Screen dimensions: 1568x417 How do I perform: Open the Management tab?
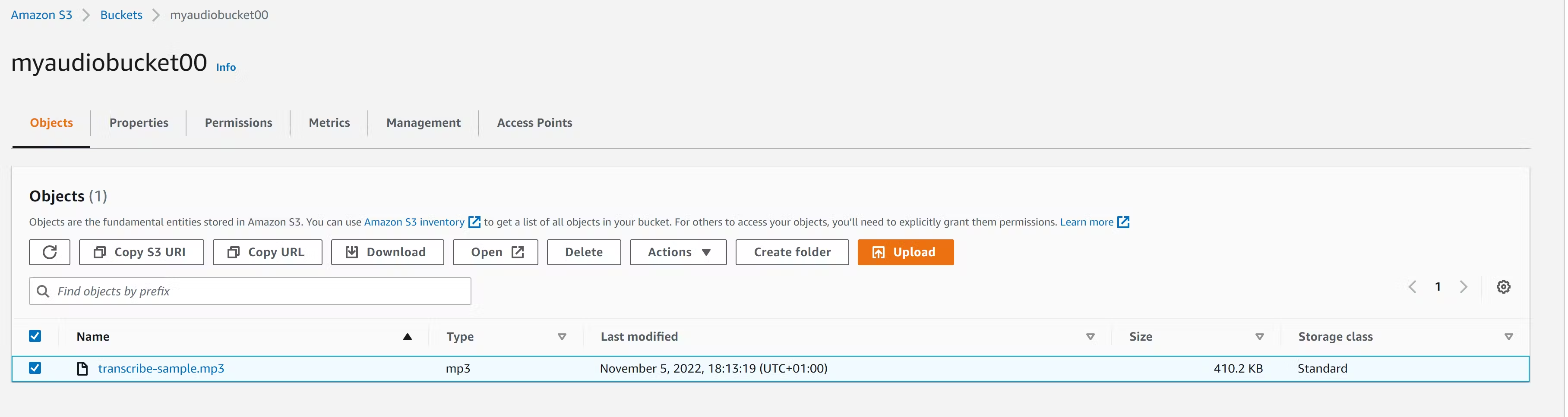tap(423, 123)
